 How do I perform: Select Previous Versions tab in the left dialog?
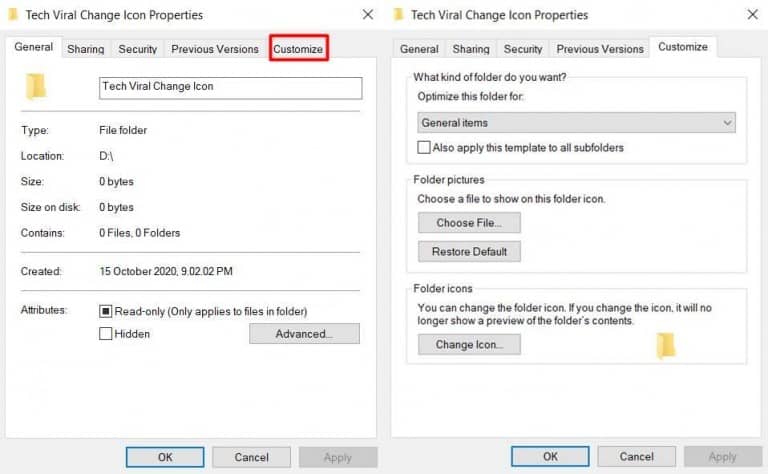click(214, 49)
